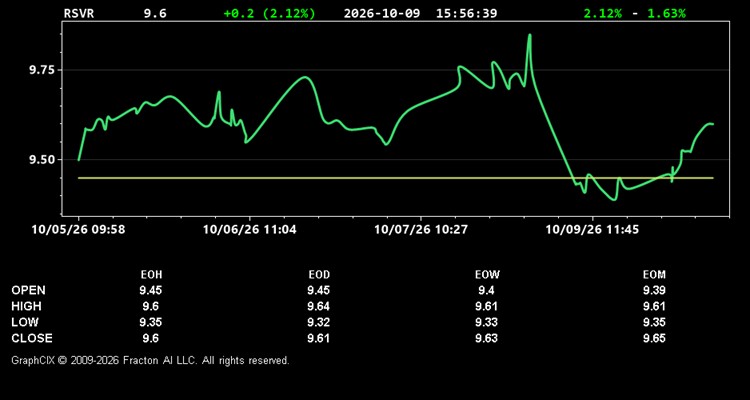750x400 pixels.
Task: Click last price 9.6 beside RSVR
Action: click(155, 13)
